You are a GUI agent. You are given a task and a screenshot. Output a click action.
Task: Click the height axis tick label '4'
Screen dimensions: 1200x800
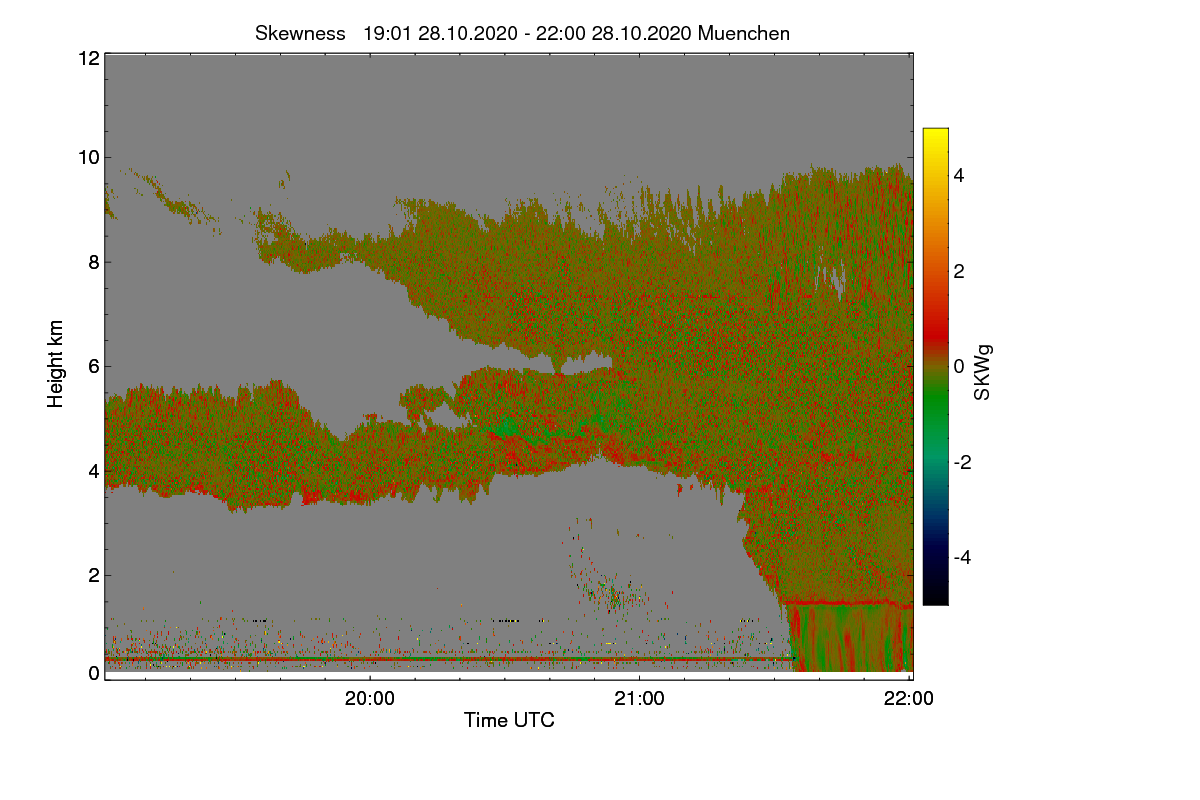(x=94, y=470)
